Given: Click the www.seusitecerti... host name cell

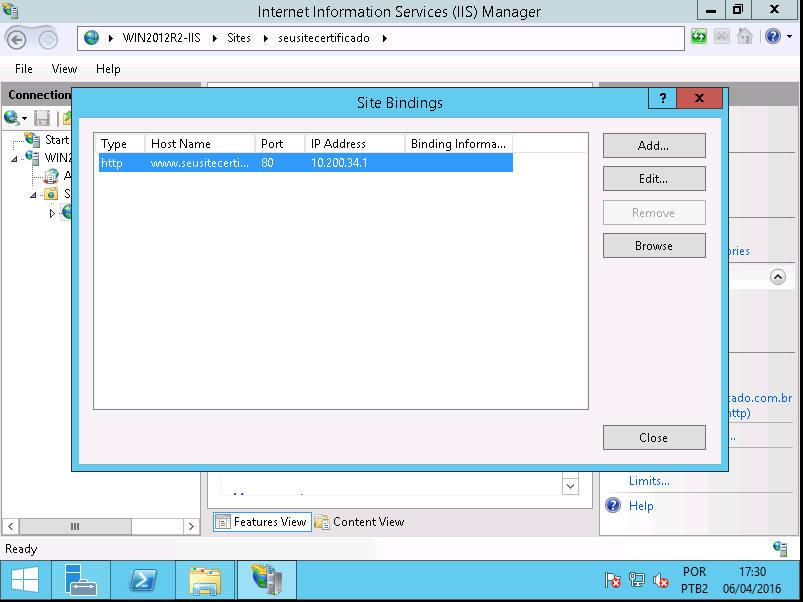Looking at the screenshot, I should [x=200, y=163].
